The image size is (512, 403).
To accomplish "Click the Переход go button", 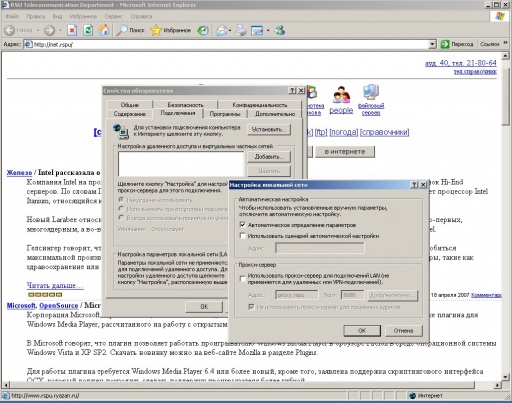I will [457, 44].
